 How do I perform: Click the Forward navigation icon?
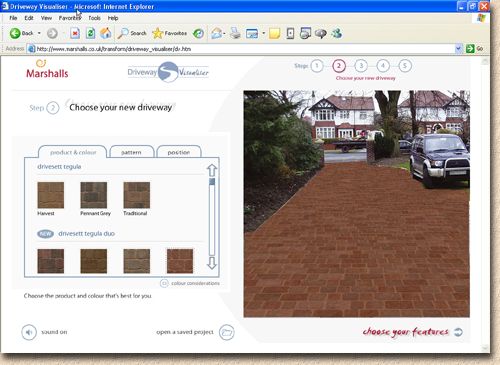point(52,33)
